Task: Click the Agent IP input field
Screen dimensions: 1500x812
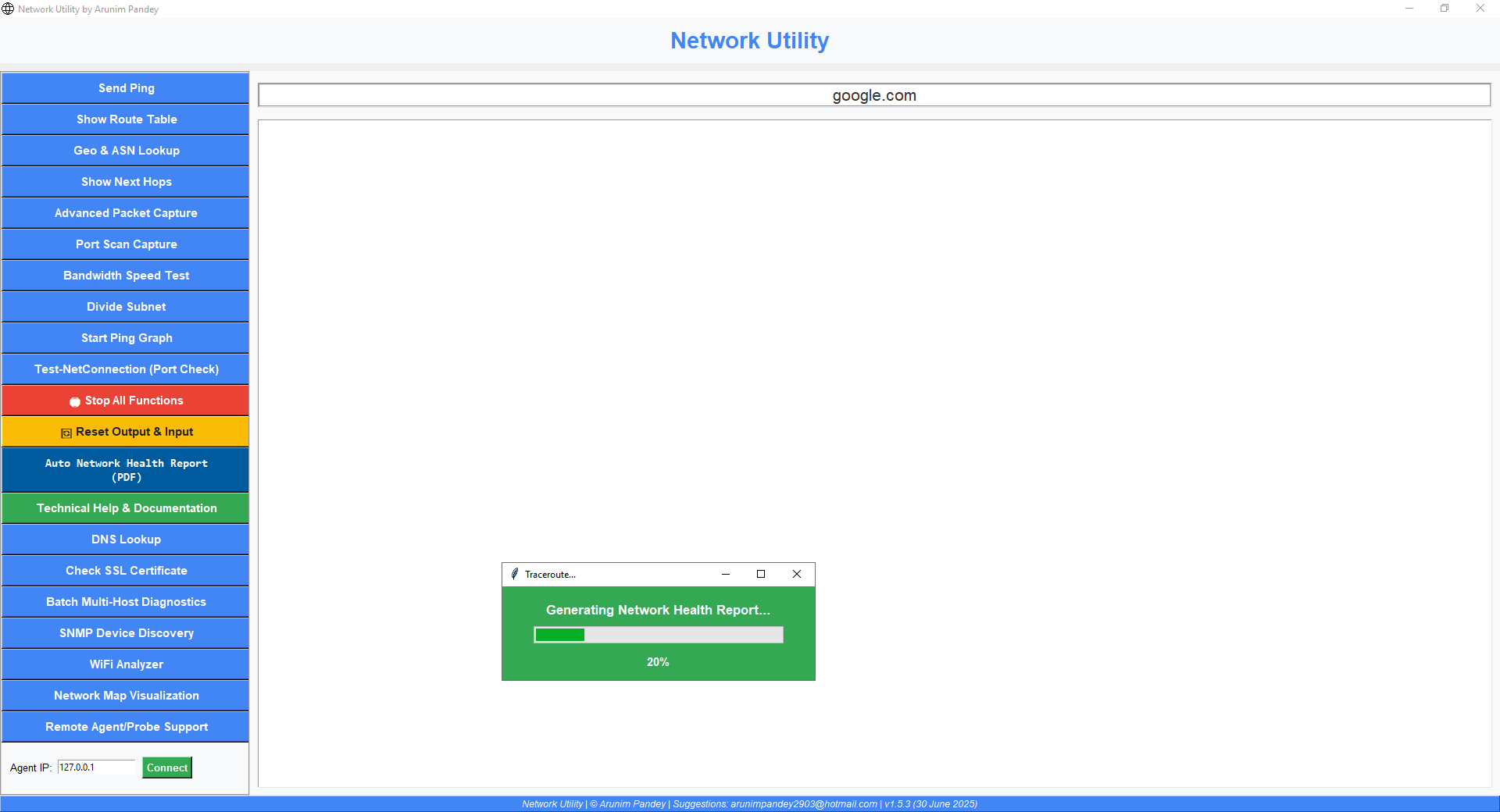Action: tap(96, 767)
